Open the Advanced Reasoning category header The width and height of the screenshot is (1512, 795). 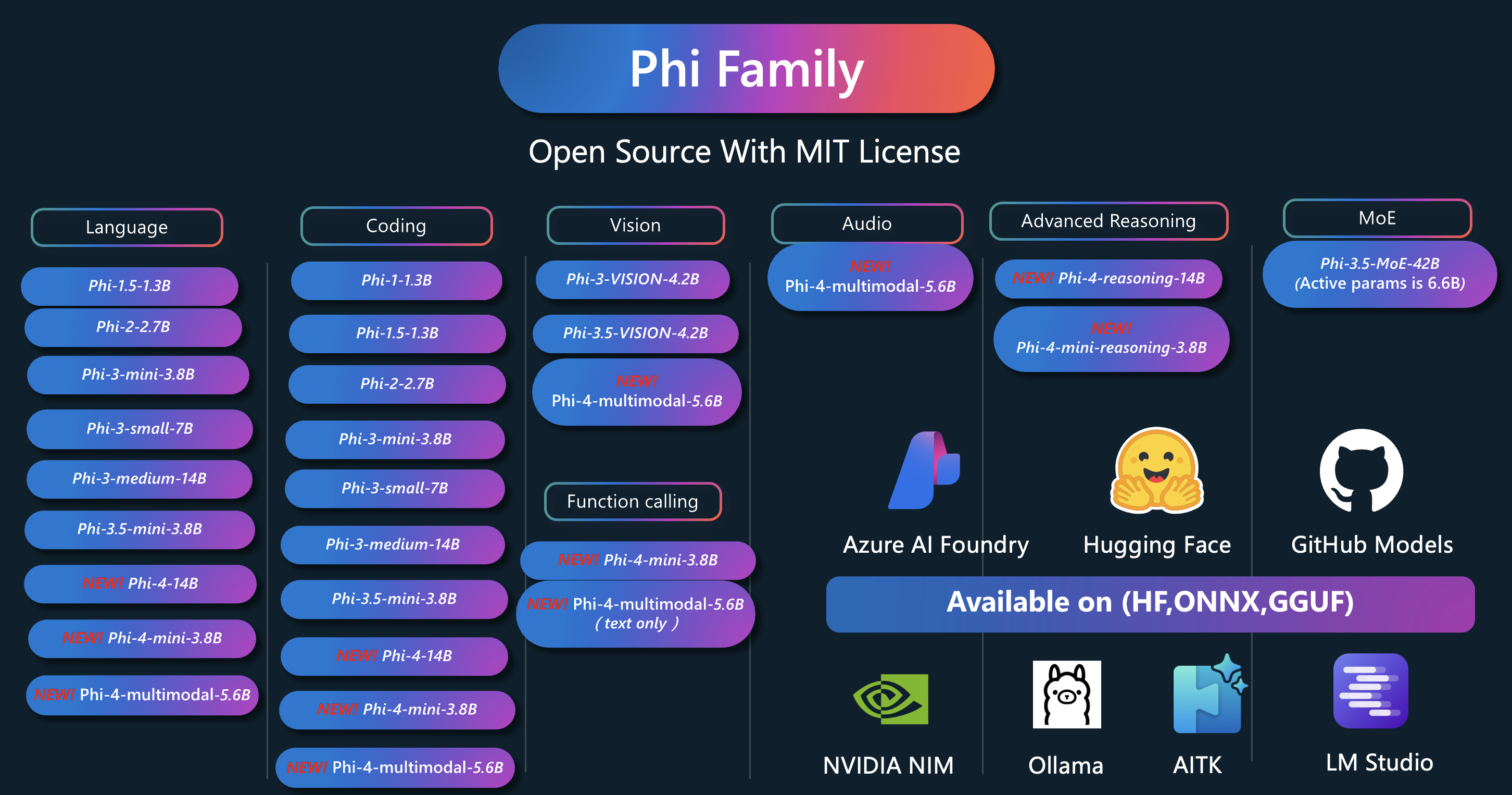tap(1108, 221)
